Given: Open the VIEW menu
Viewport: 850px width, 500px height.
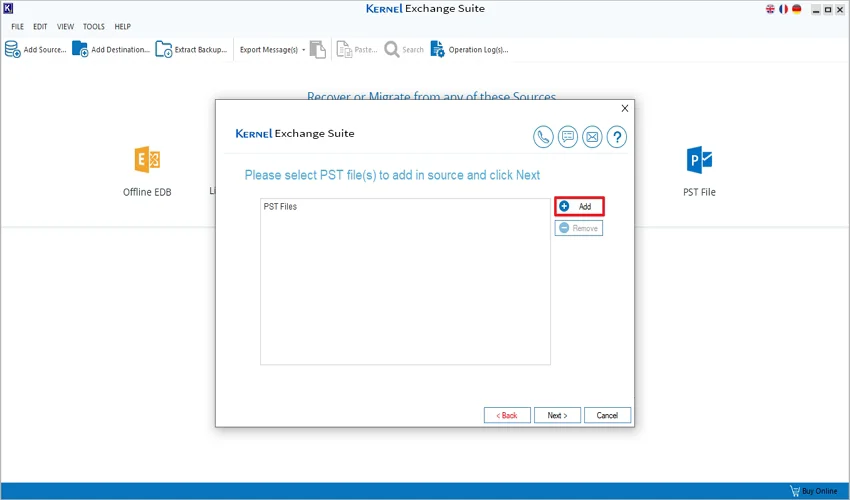Looking at the screenshot, I should [x=65, y=26].
